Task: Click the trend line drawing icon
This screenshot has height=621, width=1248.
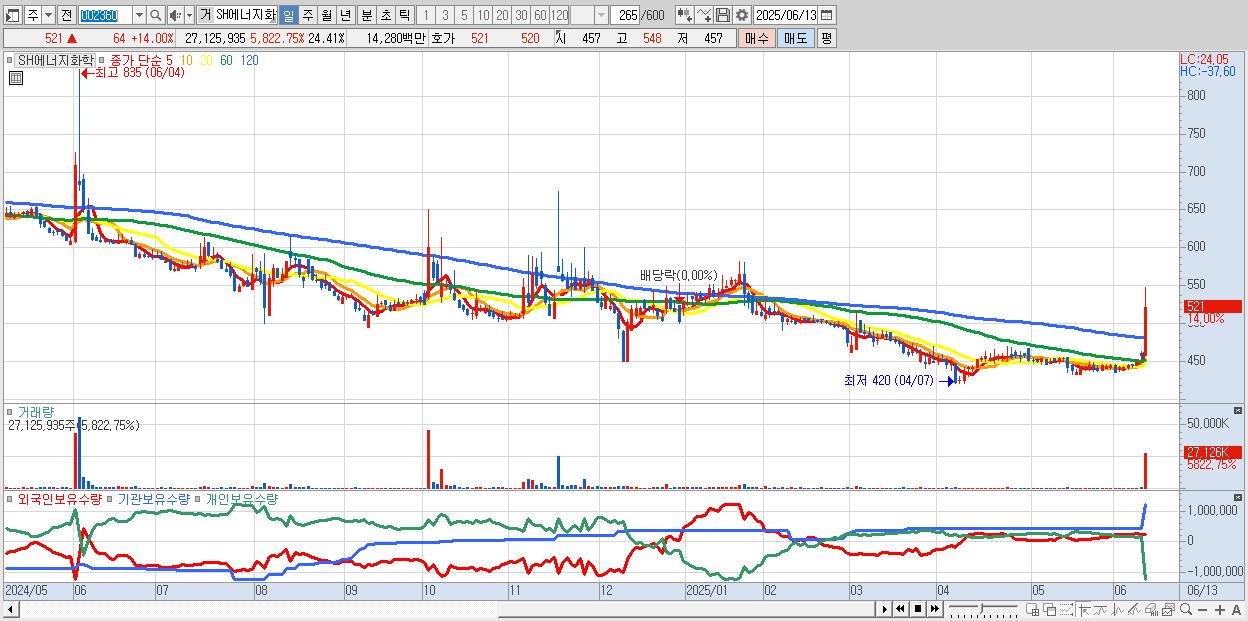Action: 1134,610
